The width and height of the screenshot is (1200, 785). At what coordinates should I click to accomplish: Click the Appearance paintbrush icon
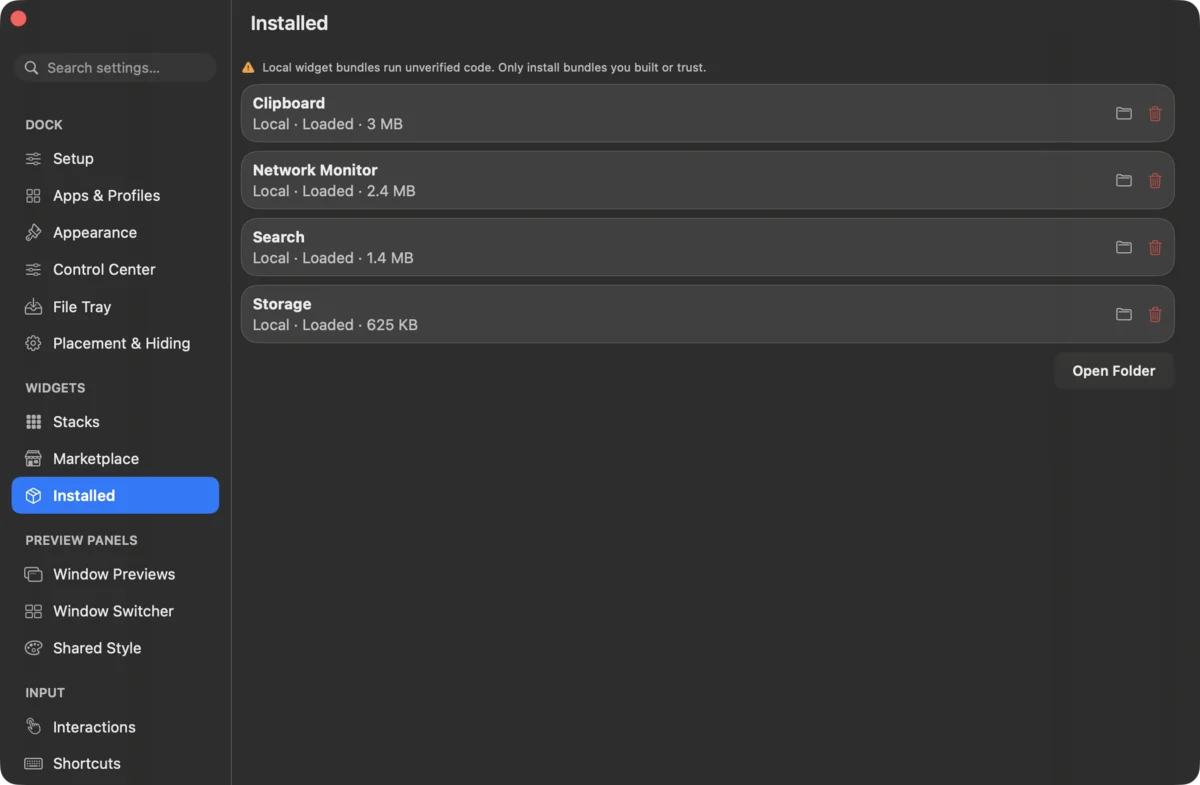(34, 233)
